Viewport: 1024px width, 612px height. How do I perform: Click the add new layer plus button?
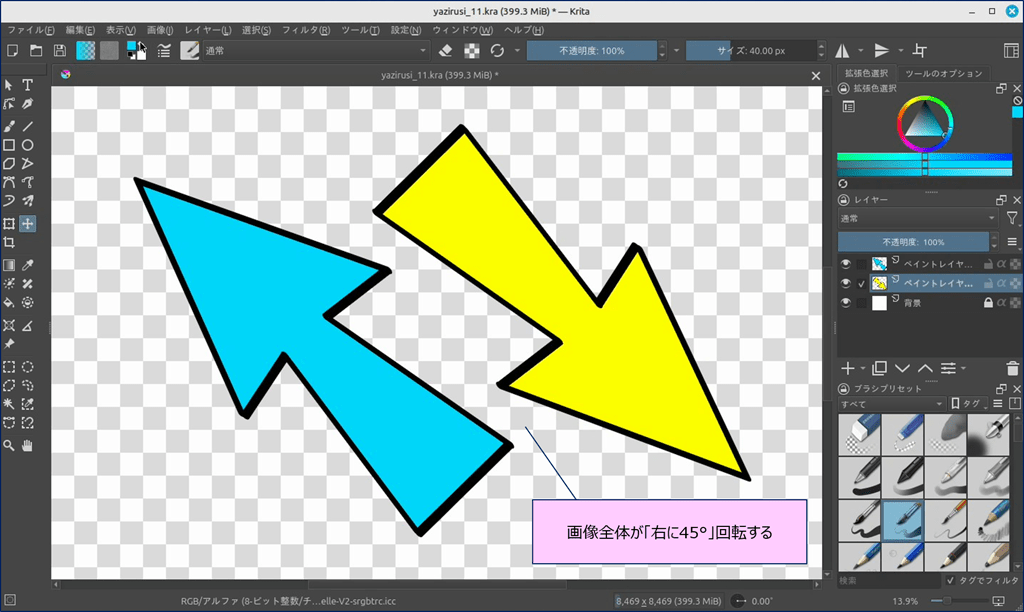847,368
